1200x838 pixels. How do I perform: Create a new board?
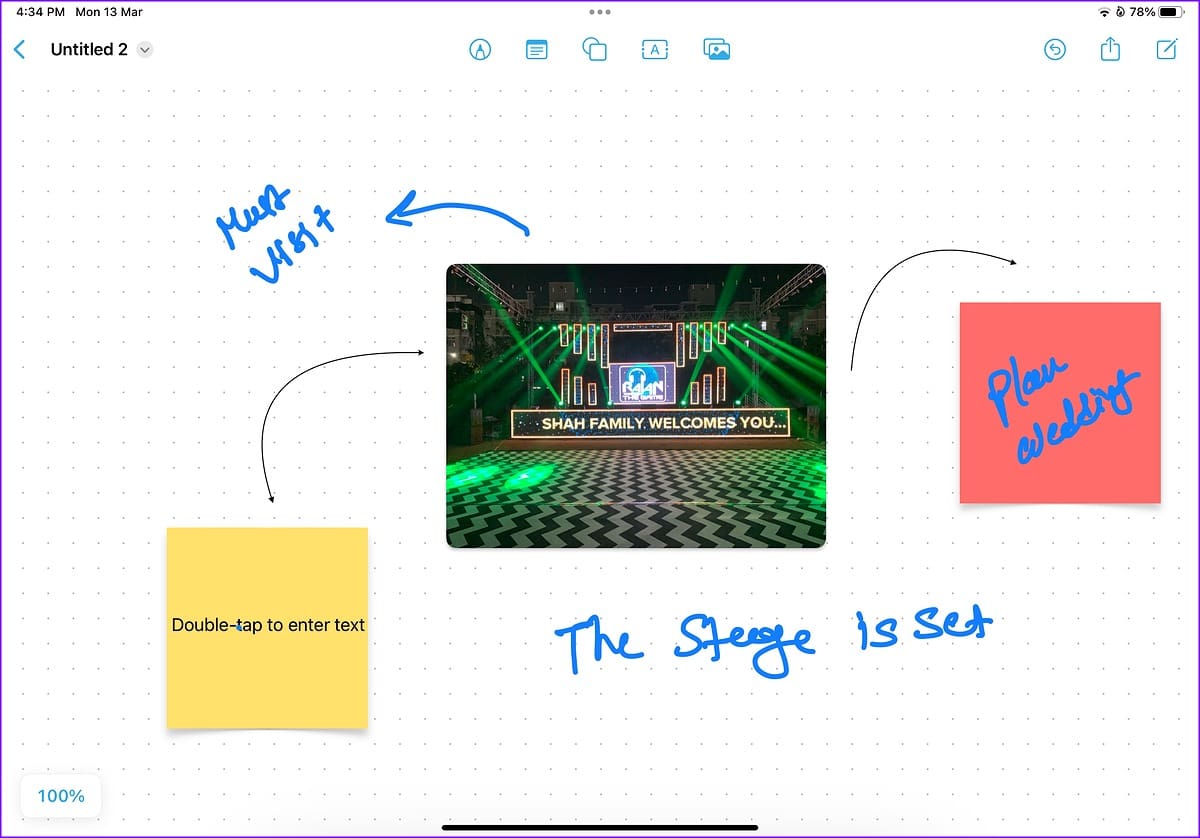[1166, 49]
